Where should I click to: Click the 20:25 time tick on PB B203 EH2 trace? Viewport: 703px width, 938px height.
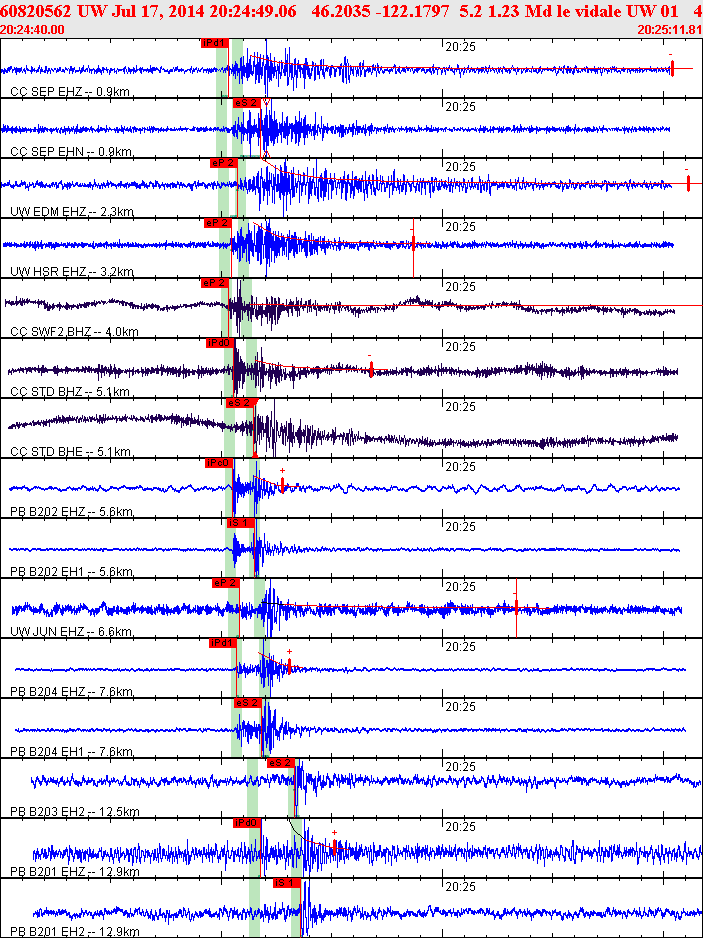coord(460,766)
